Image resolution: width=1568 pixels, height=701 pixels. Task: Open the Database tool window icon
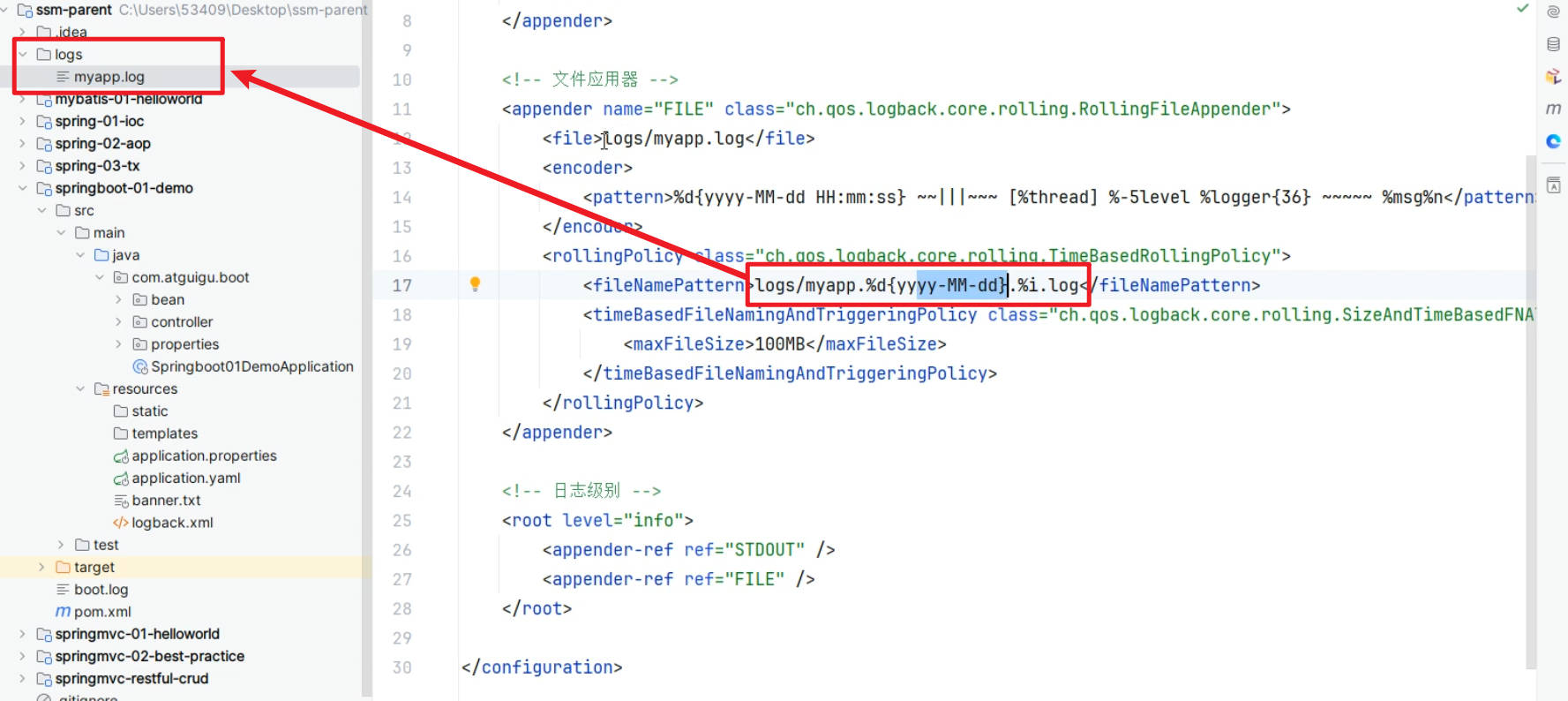click(1553, 44)
